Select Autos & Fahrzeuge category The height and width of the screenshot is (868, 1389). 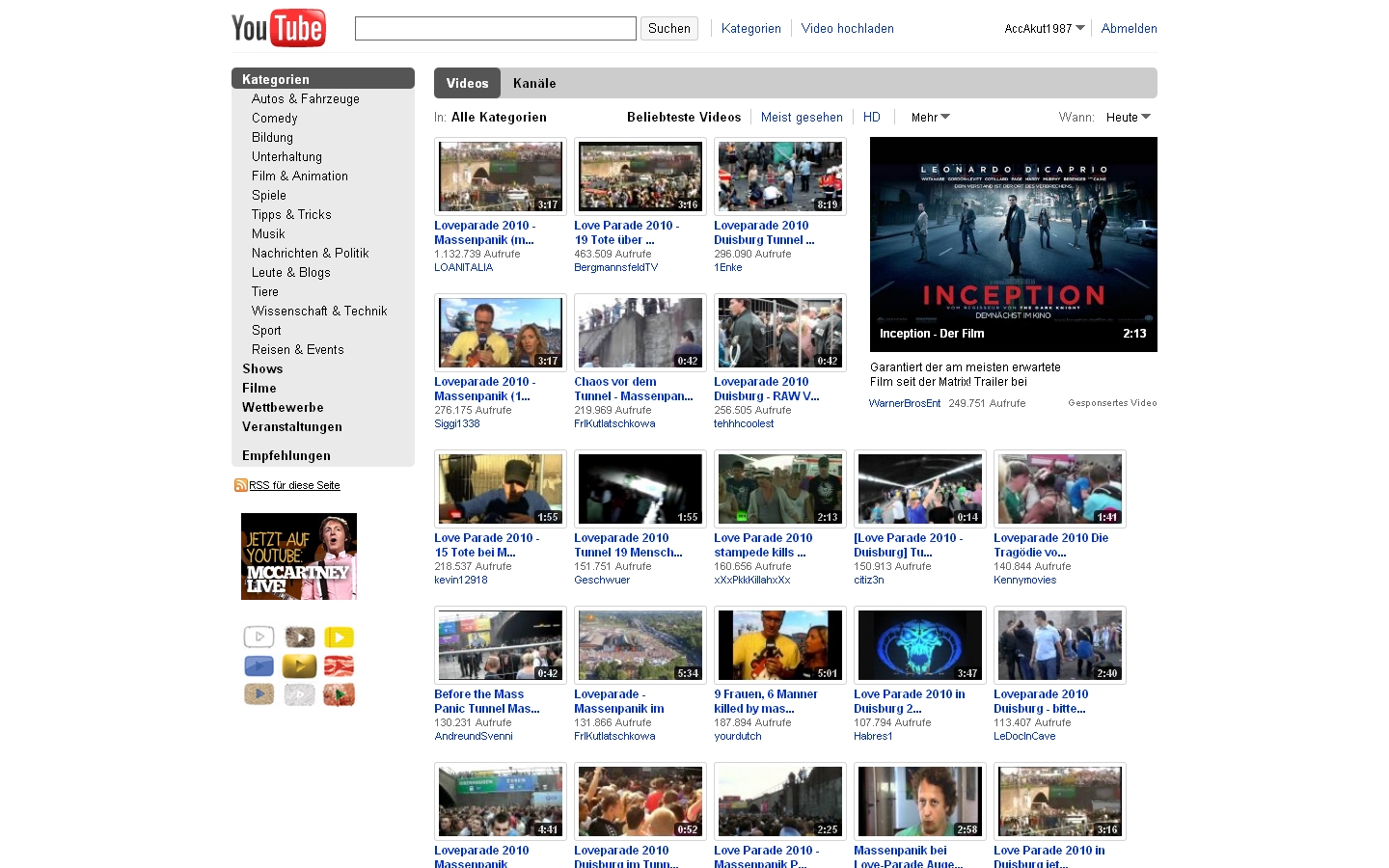point(306,98)
